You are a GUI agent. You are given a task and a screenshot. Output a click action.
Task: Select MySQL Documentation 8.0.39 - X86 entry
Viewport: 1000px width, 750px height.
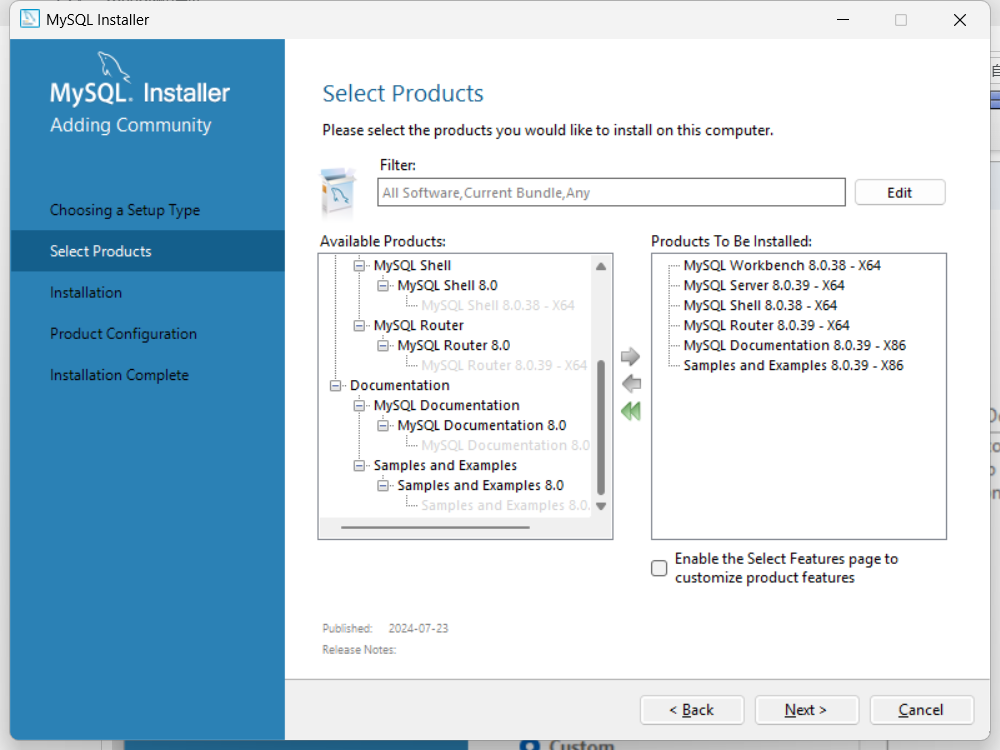pos(795,345)
